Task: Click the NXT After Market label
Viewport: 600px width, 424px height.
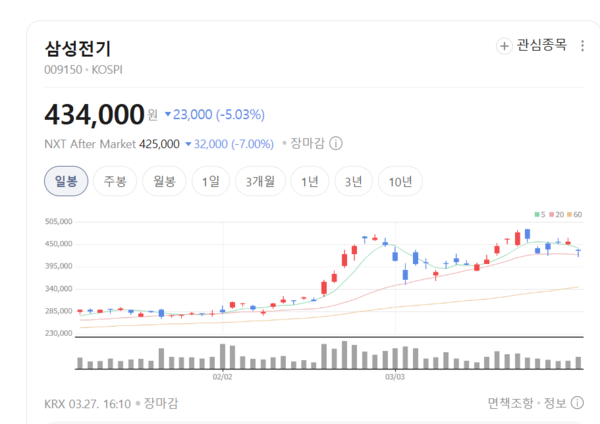Action: pos(90,144)
